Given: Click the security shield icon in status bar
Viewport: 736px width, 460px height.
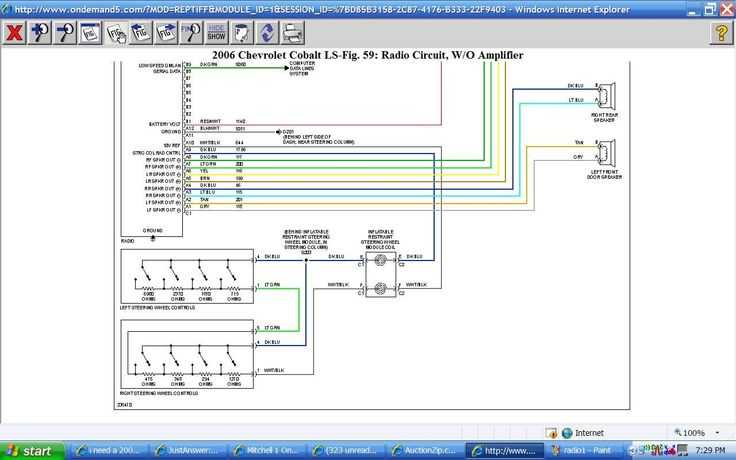Looking at the screenshot, I should 551,433.
